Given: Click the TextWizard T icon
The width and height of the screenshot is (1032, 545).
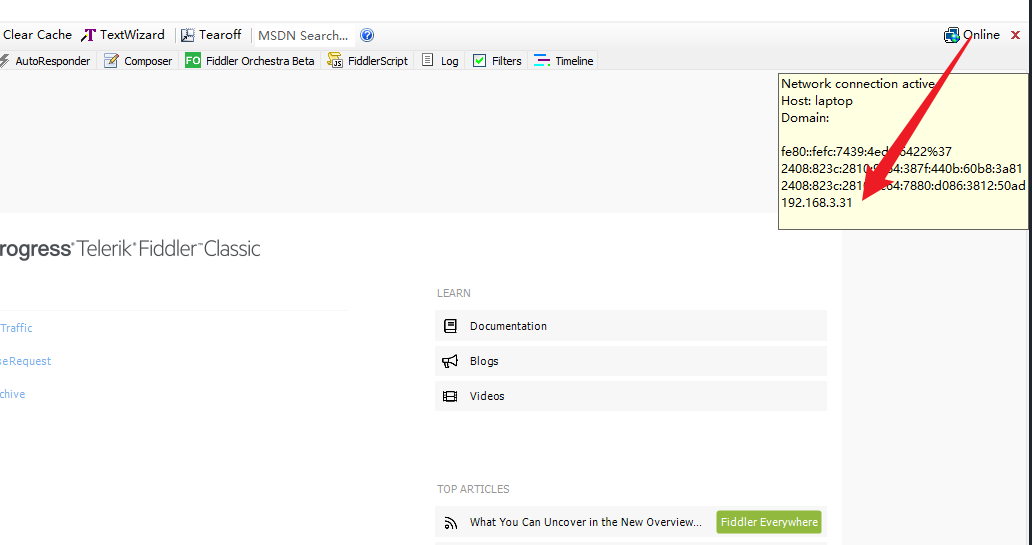Looking at the screenshot, I should tap(89, 36).
